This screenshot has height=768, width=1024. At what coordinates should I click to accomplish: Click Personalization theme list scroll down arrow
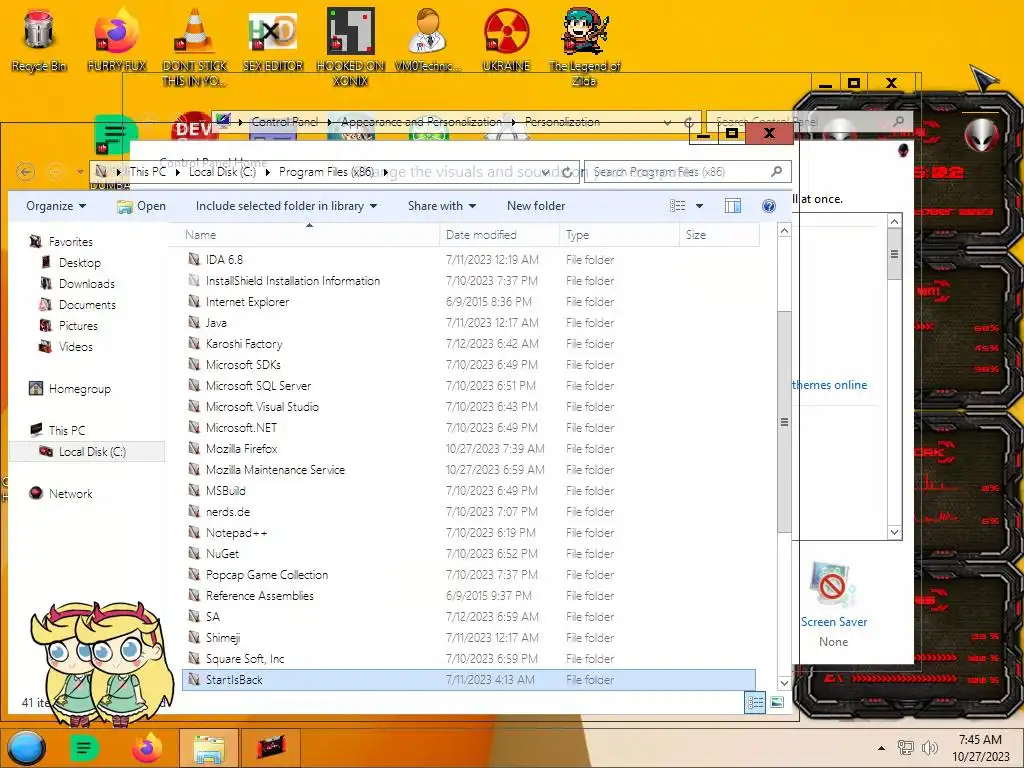pos(894,532)
